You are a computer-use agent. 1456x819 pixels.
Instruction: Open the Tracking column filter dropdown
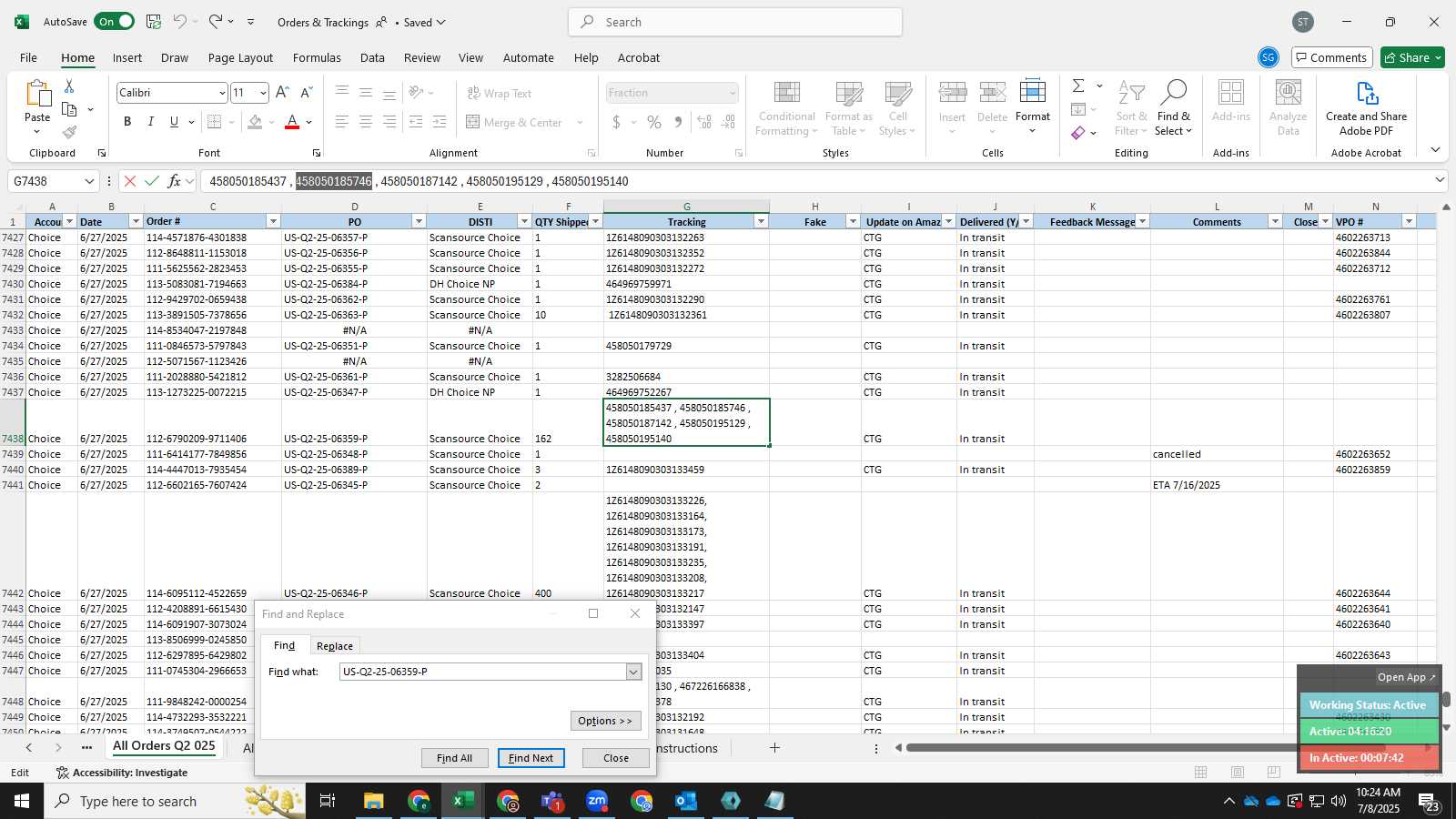pos(761,221)
